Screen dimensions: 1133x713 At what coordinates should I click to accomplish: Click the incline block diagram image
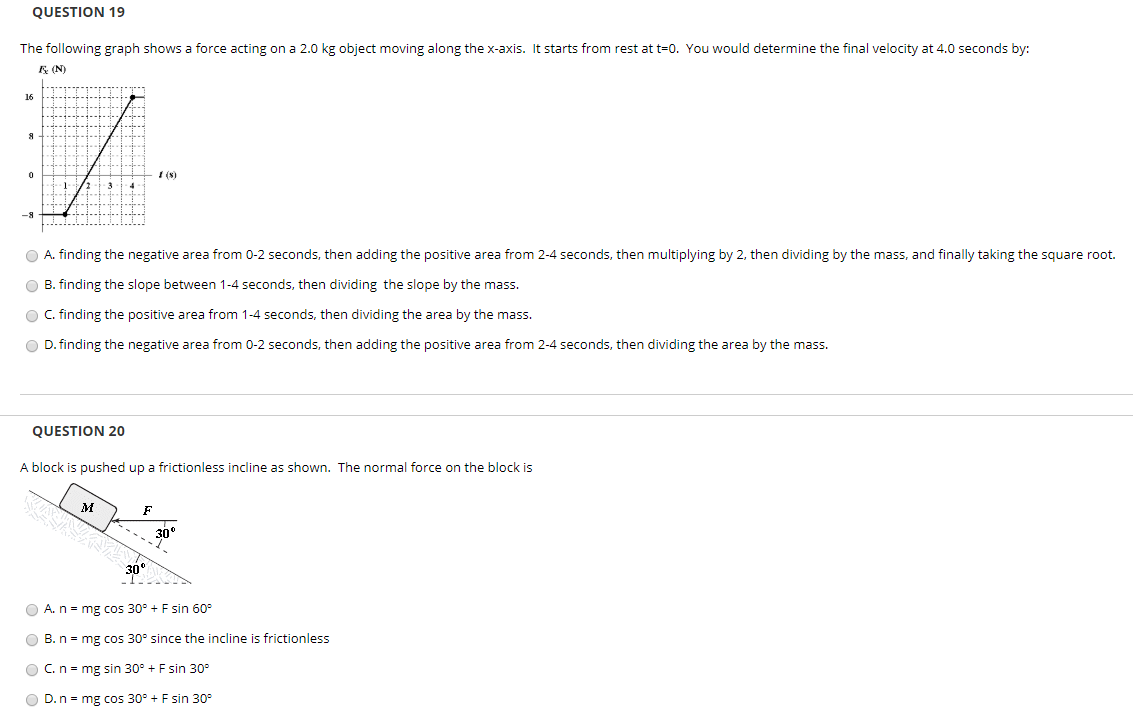pos(108,534)
